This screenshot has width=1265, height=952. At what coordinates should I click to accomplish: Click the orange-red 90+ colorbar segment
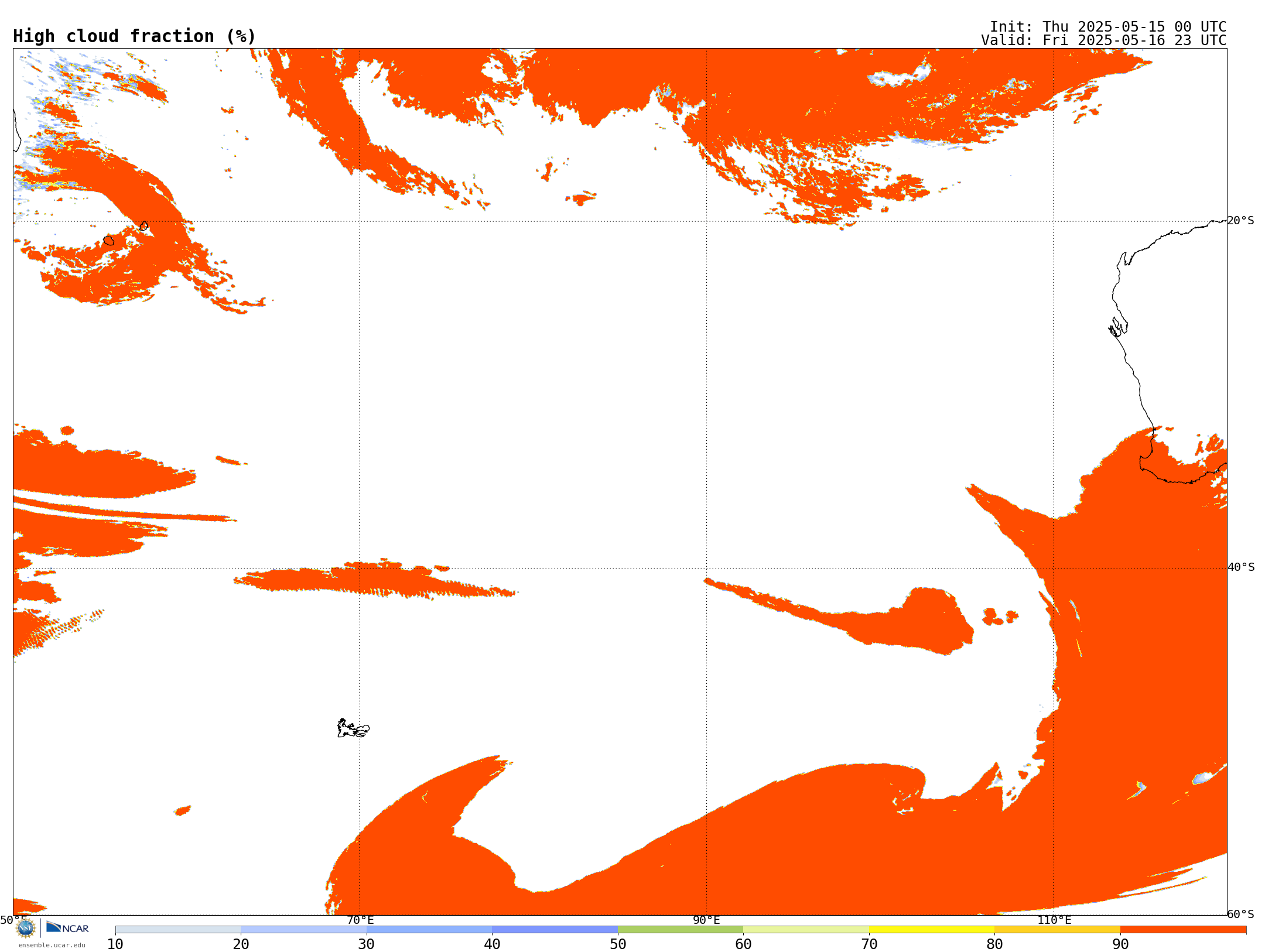coord(1183,930)
